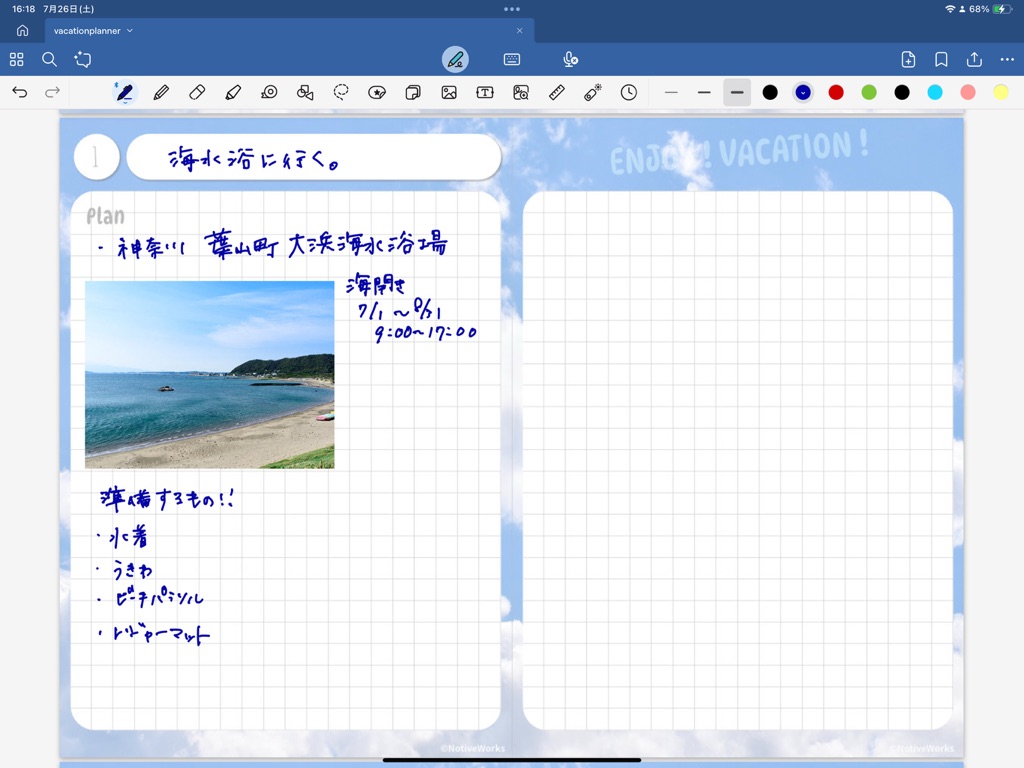Pick the cyan color swatch
The height and width of the screenshot is (768, 1024).
[935, 93]
